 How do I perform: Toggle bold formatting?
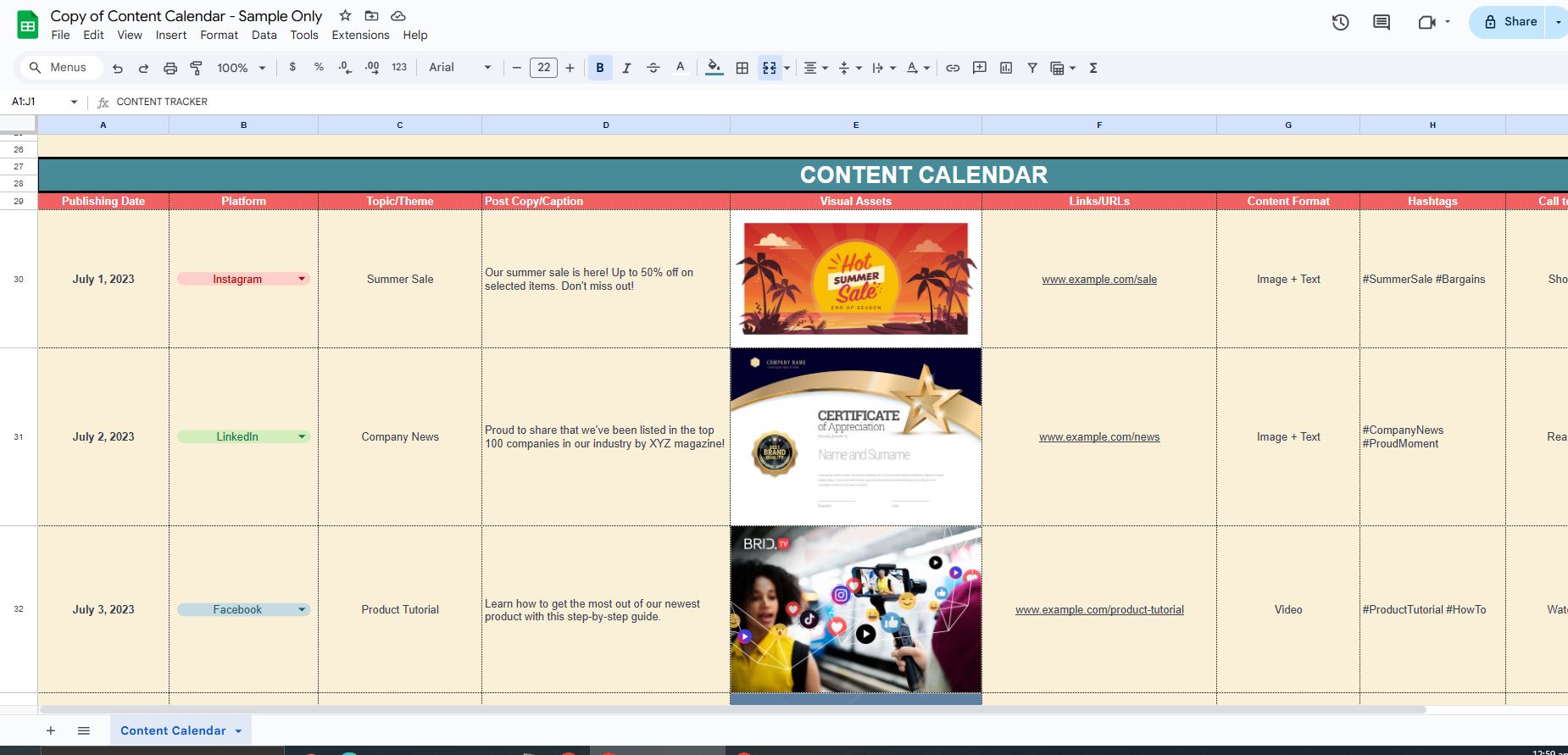[600, 68]
